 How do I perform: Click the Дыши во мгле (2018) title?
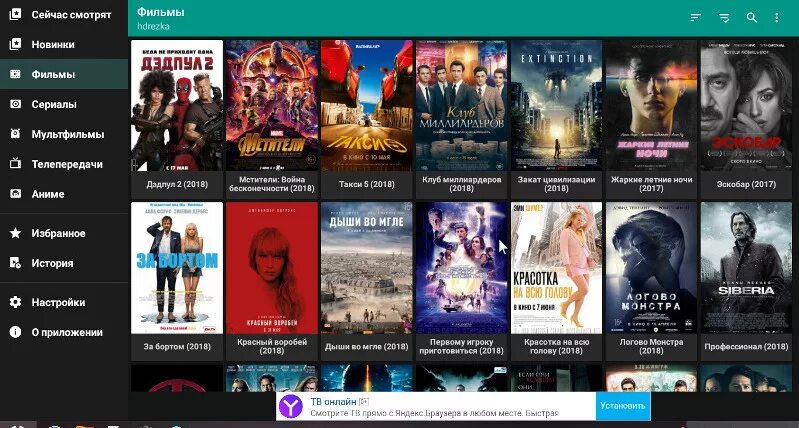(367, 346)
